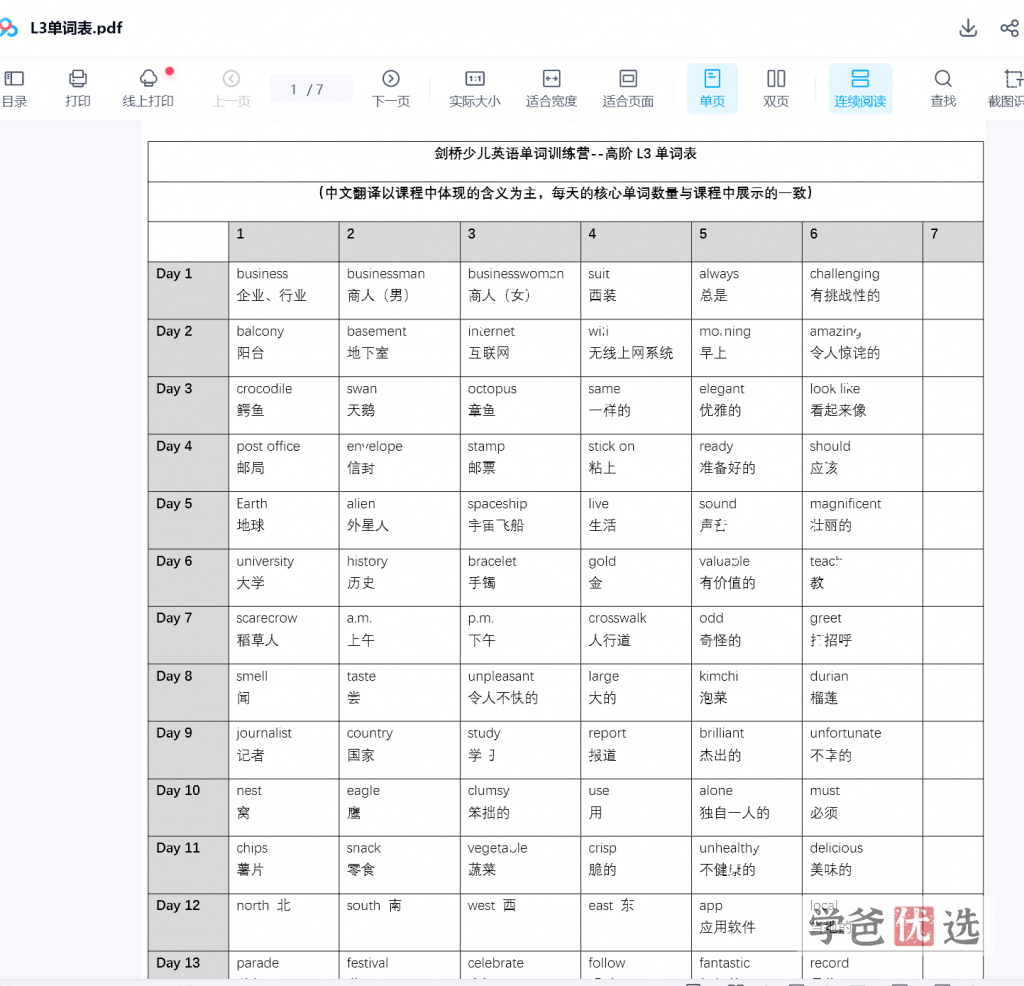
Task: Click the word 'business' cell
Action: coord(283,290)
